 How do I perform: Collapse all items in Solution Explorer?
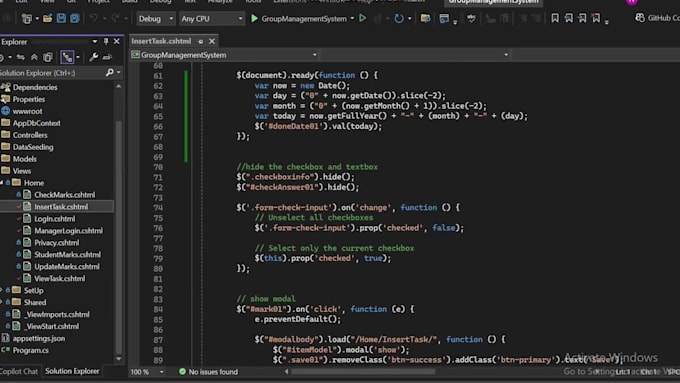pos(34,57)
